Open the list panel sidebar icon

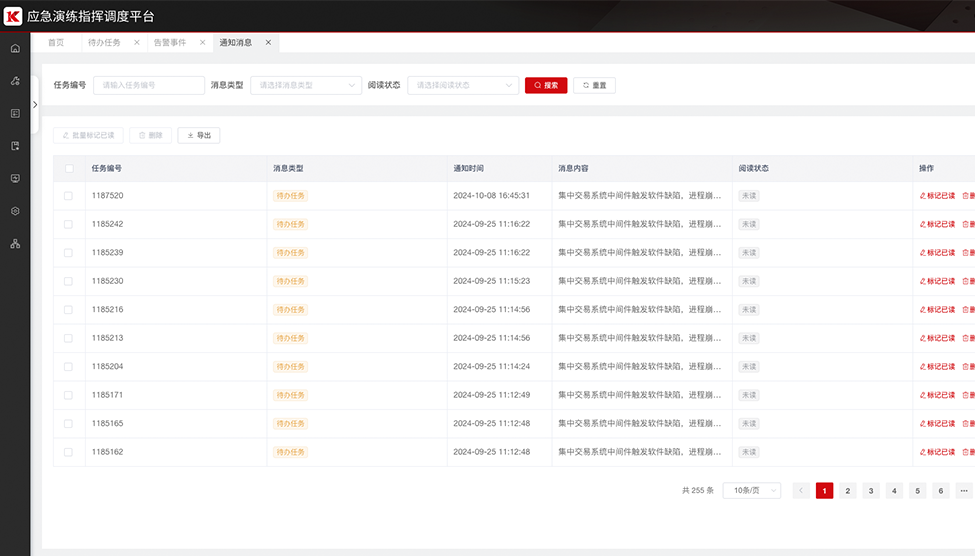[x=15, y=113]
